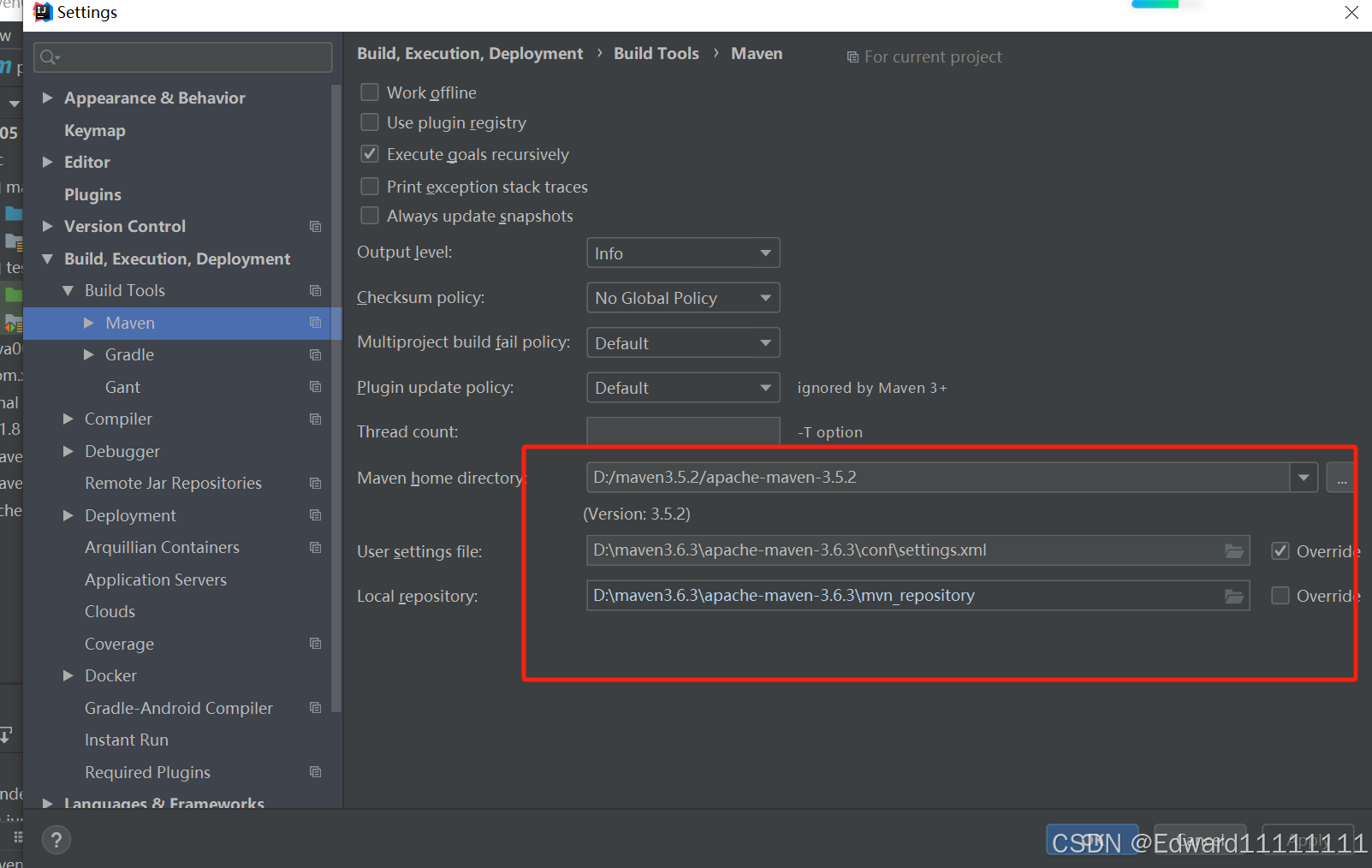
Task: Click the Cancel button
Action: point(1201,841)
